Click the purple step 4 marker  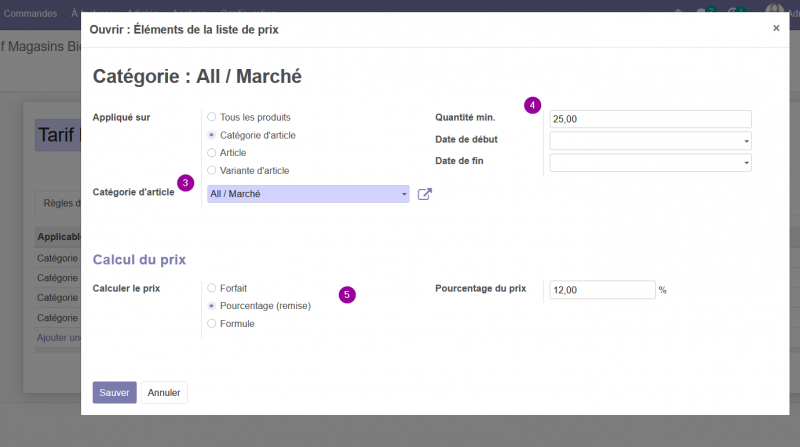click(x=532, y=105)
